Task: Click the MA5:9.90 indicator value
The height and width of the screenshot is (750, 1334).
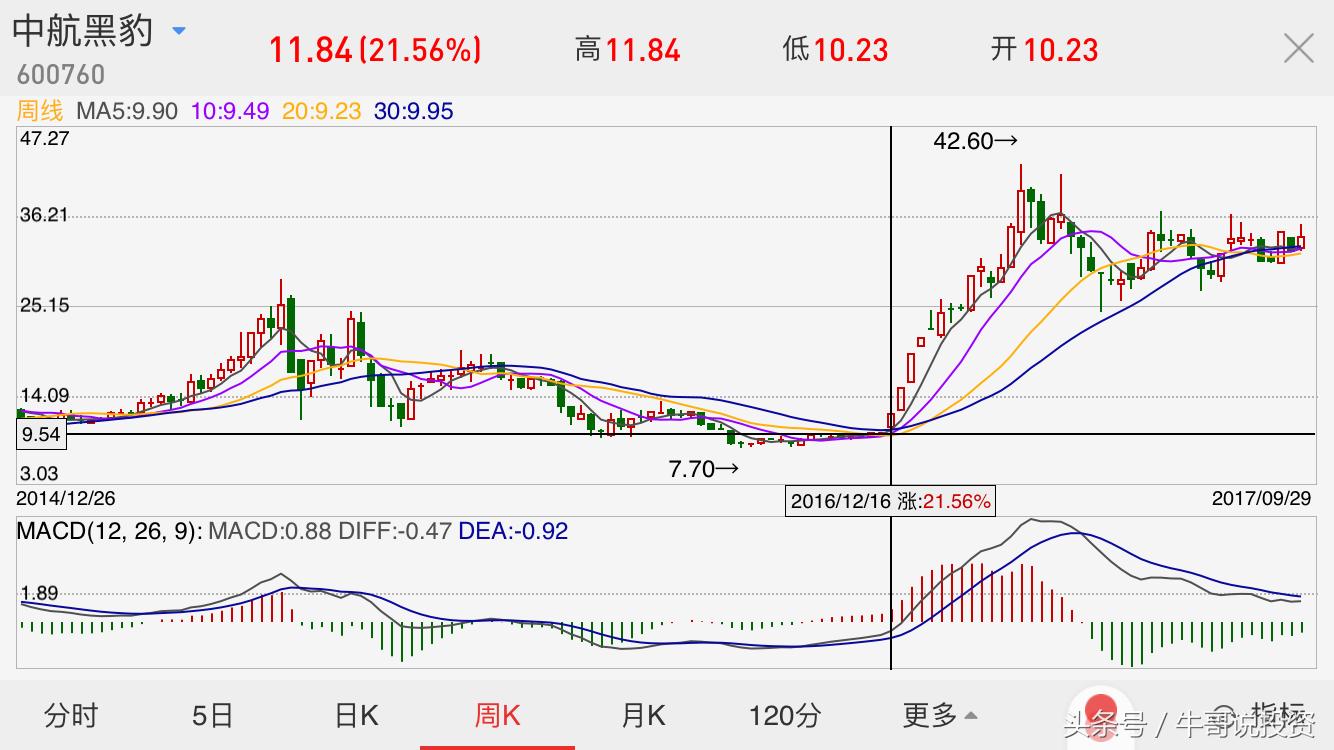Action: [x=125, y=111]
